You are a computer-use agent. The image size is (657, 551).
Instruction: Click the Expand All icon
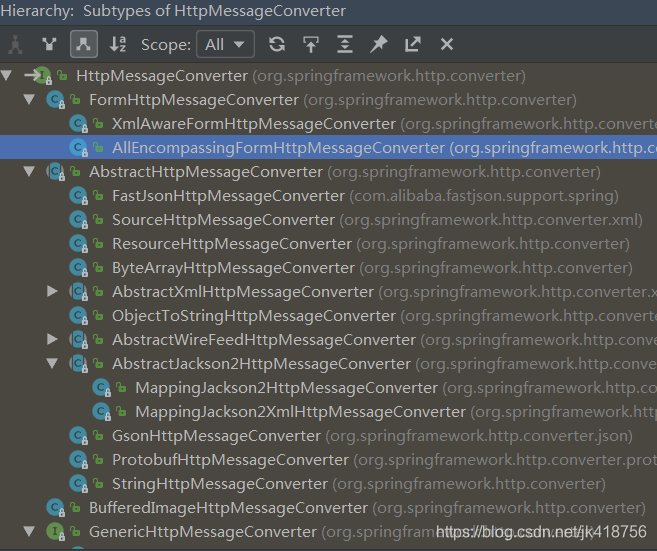[345, 44]
